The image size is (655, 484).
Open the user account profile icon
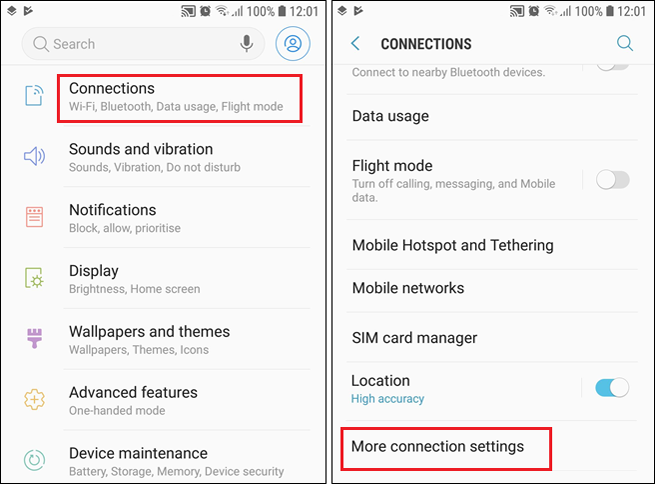click(x=293, y=43)
